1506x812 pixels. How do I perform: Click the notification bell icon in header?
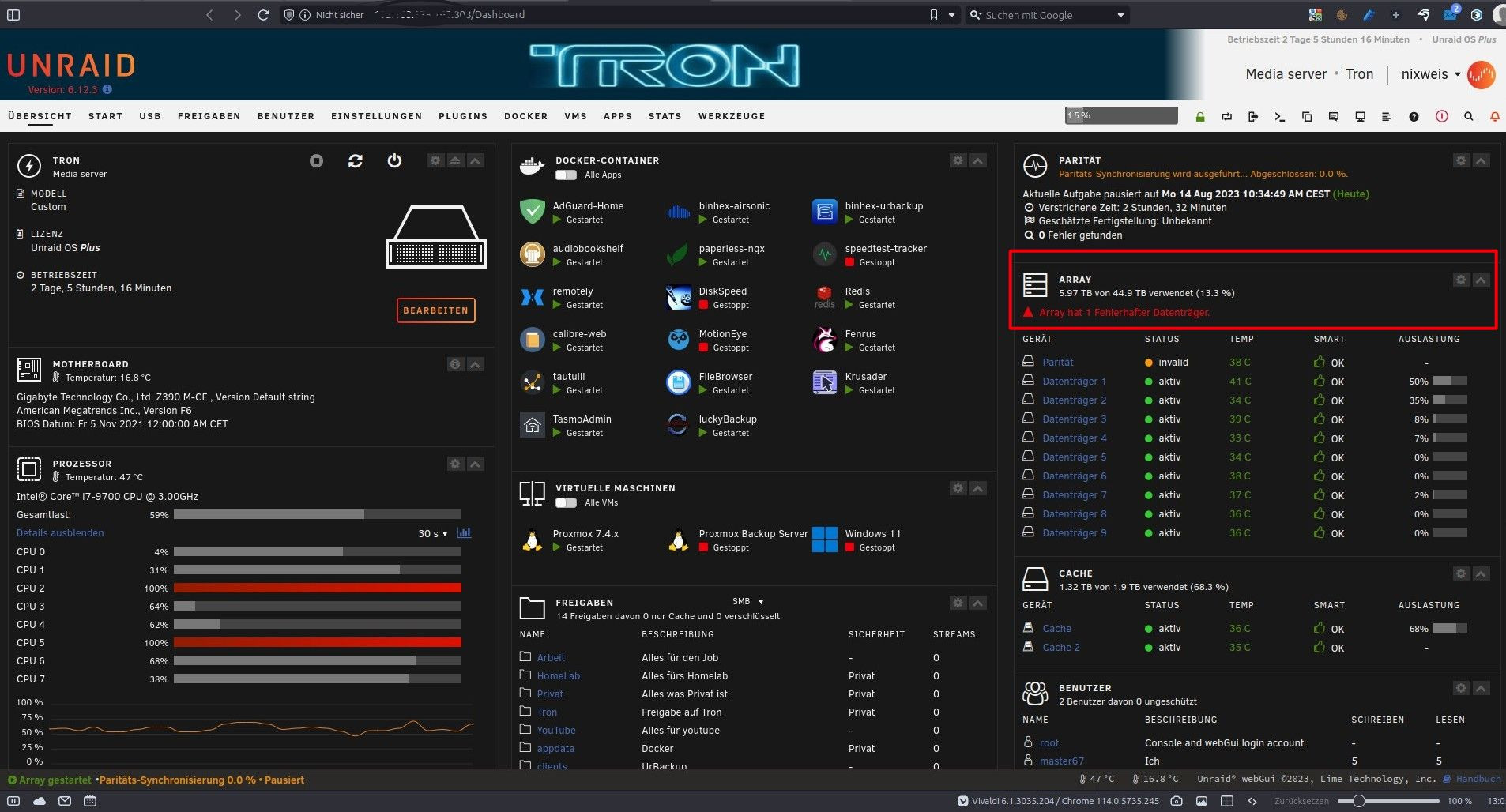pyautogui.click(x=1495, y=116)
